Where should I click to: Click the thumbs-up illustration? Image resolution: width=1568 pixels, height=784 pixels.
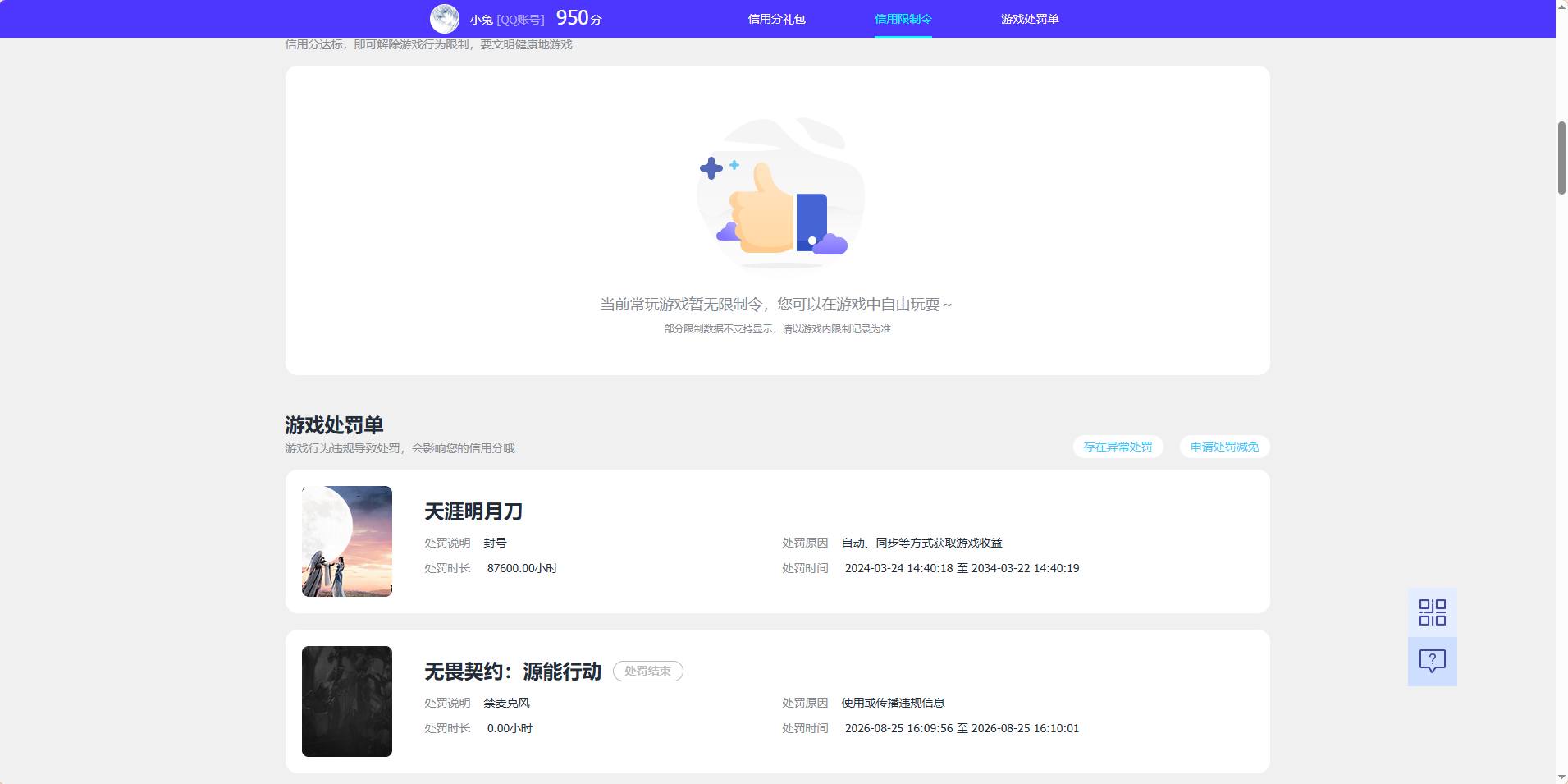tap(779, 194)
